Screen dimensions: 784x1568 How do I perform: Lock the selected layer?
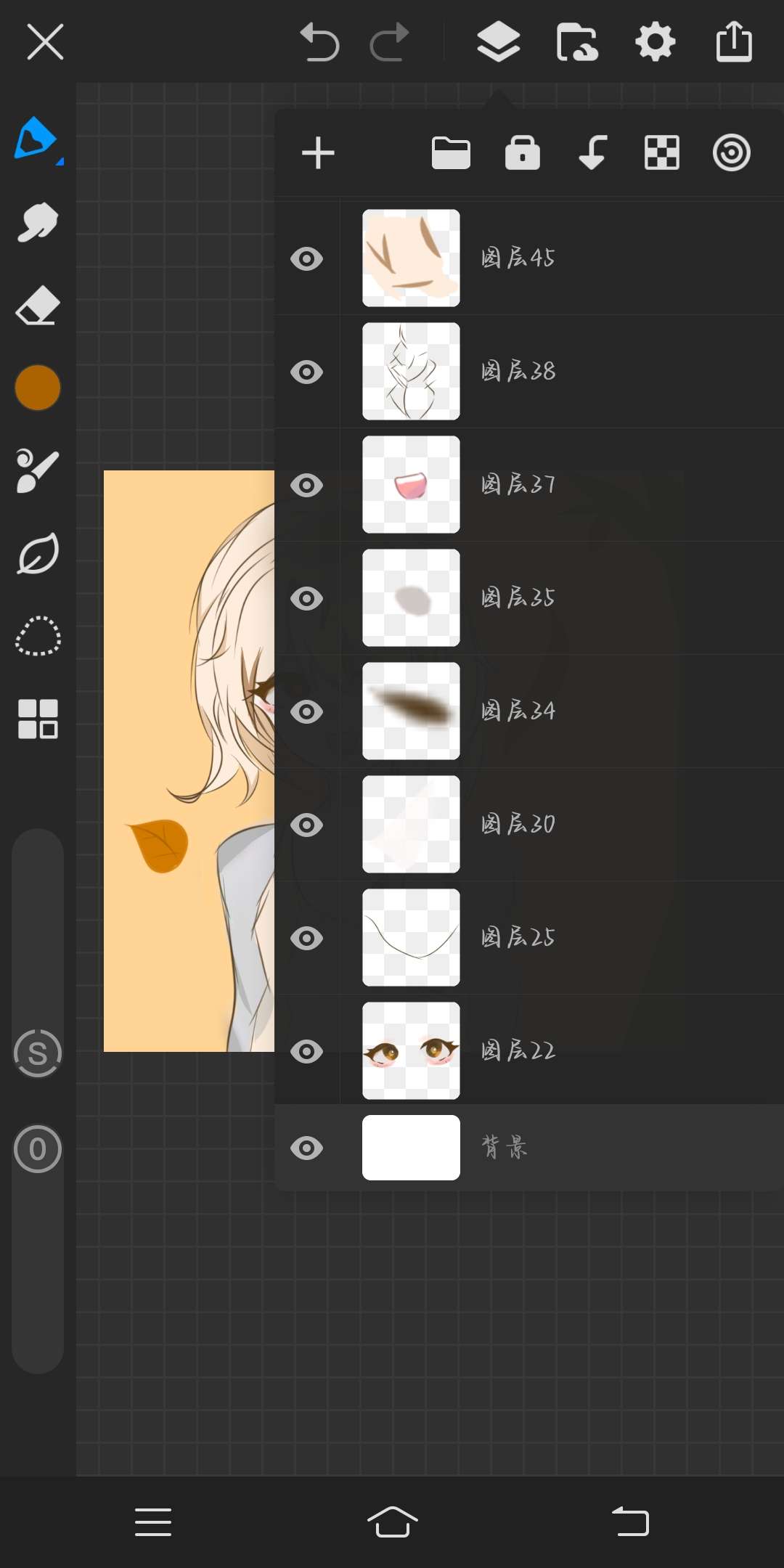(523, 152)
